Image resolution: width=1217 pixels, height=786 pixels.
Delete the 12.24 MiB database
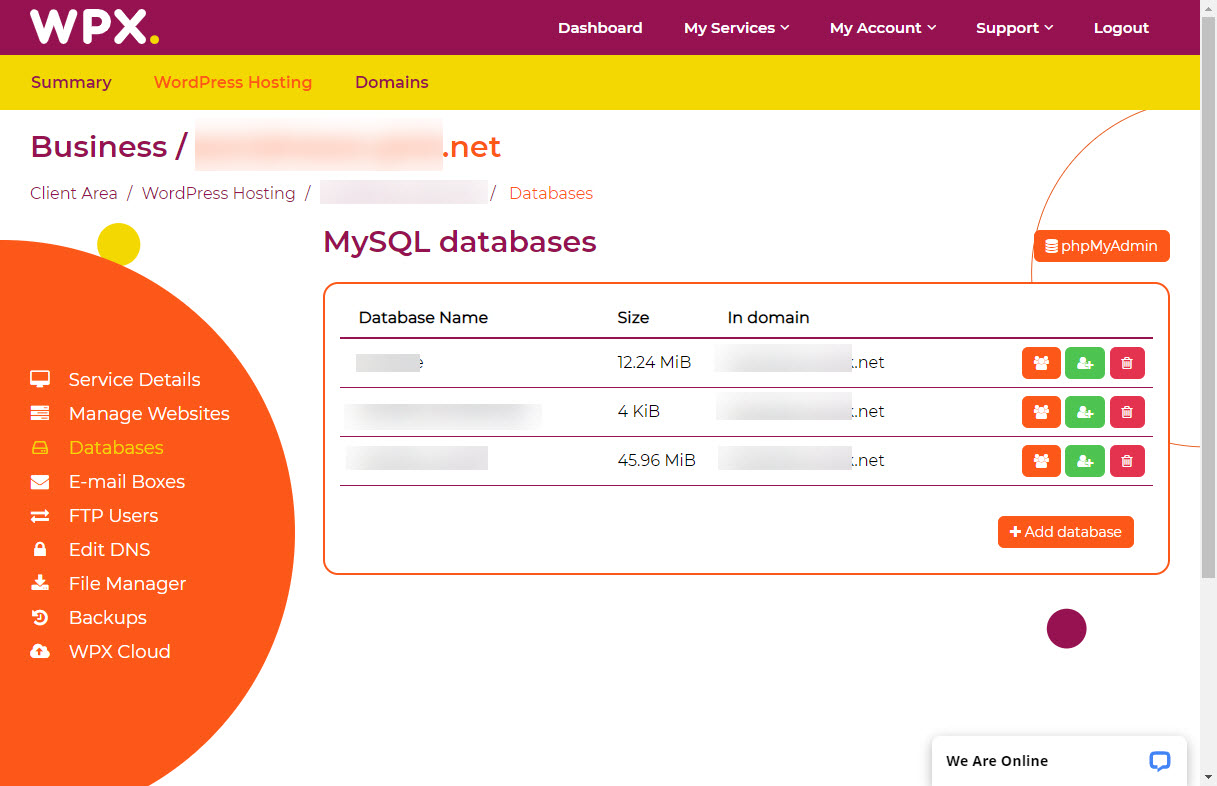point(1127,363)
